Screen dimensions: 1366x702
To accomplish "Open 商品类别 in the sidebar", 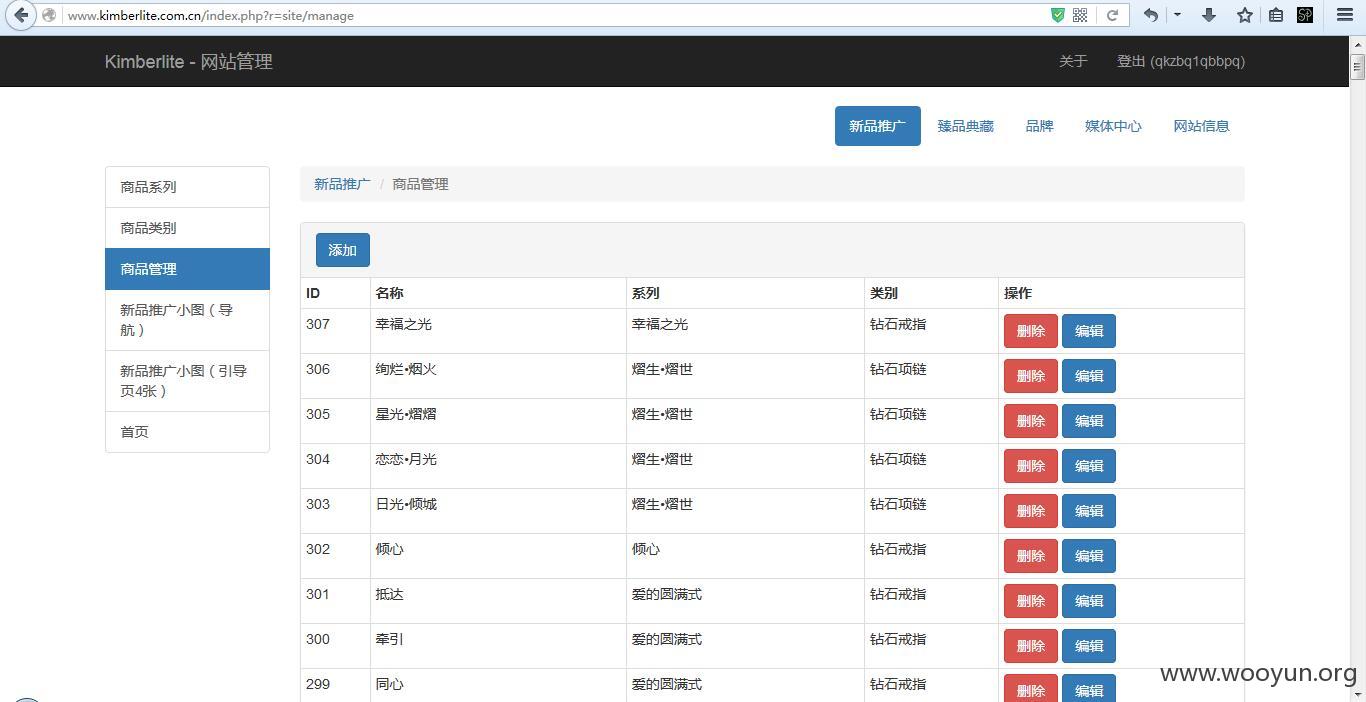I will tap(187, 228).
